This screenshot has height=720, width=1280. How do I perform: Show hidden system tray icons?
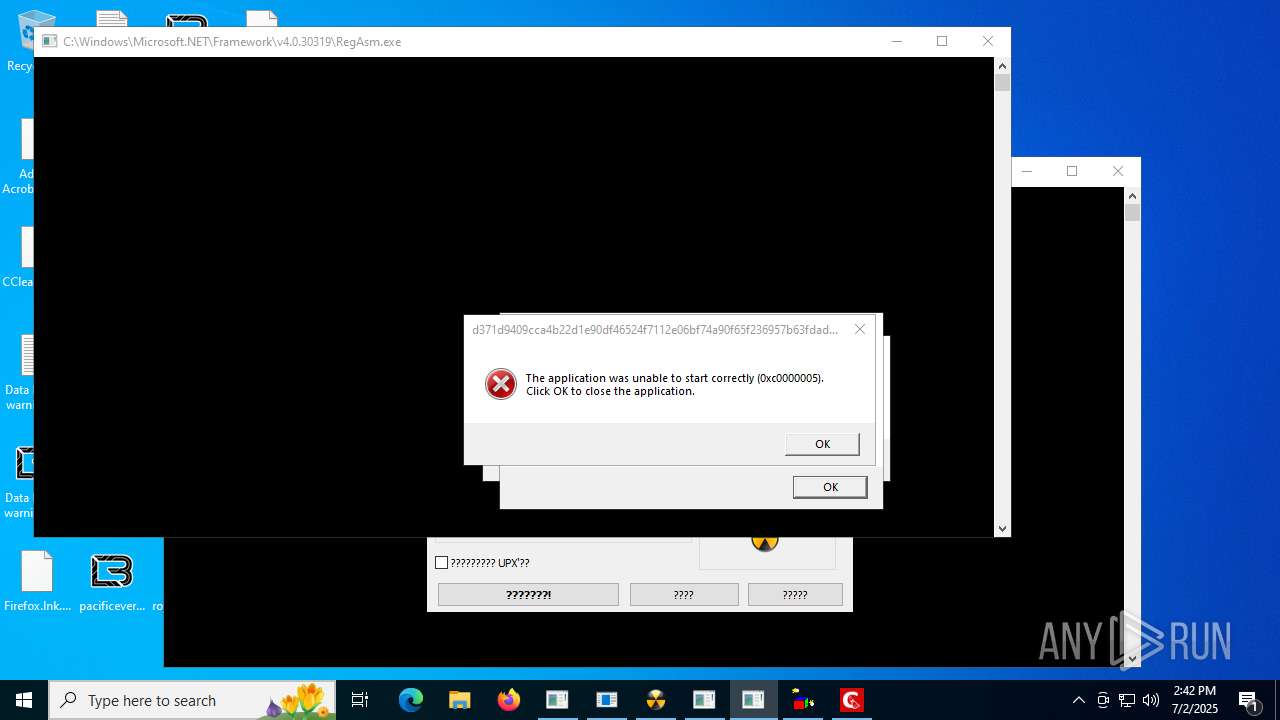[x=1078, y=700]
